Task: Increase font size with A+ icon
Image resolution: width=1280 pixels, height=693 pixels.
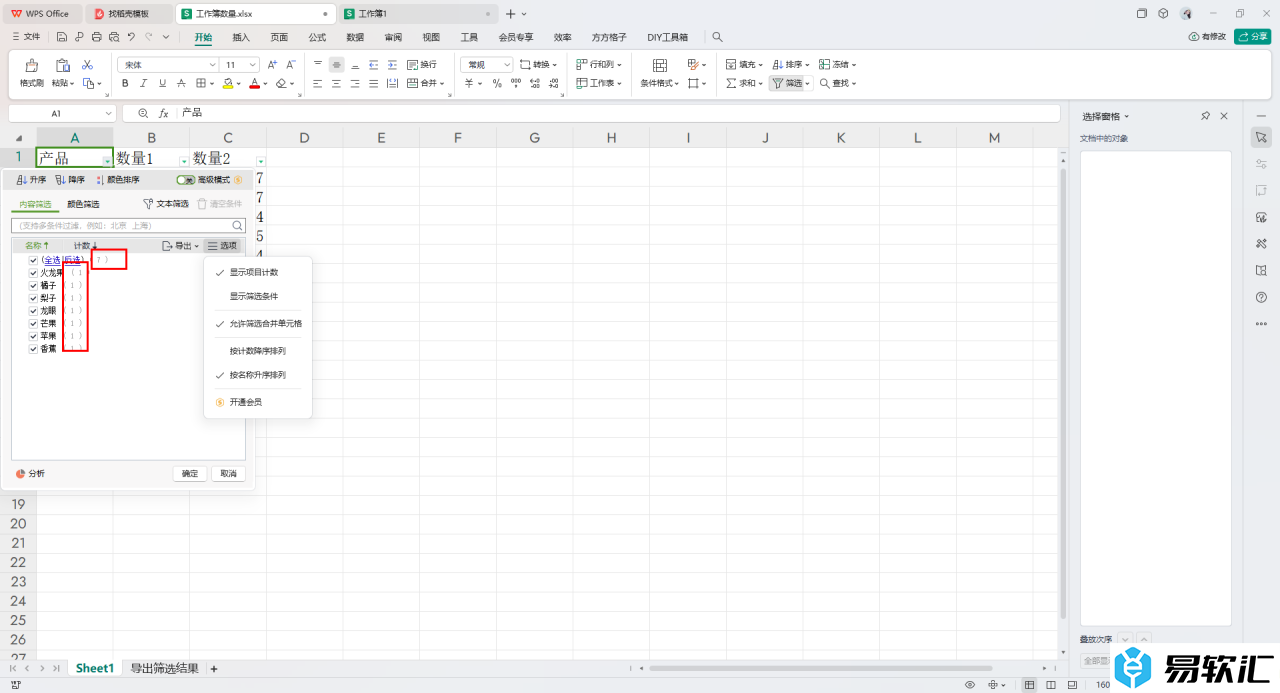Action: point(272,64)
